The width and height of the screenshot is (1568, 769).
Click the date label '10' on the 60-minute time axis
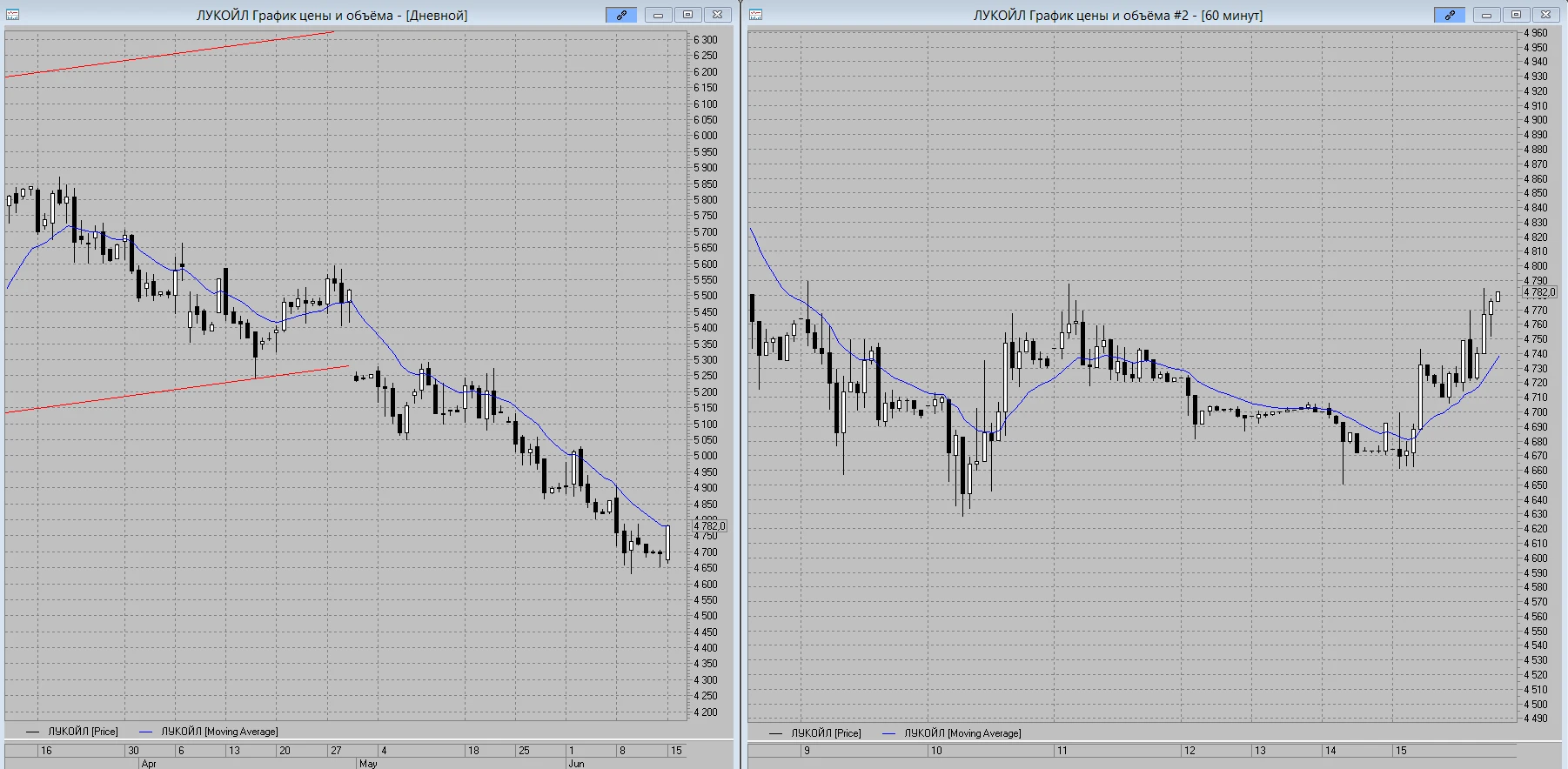click(936, 750)
